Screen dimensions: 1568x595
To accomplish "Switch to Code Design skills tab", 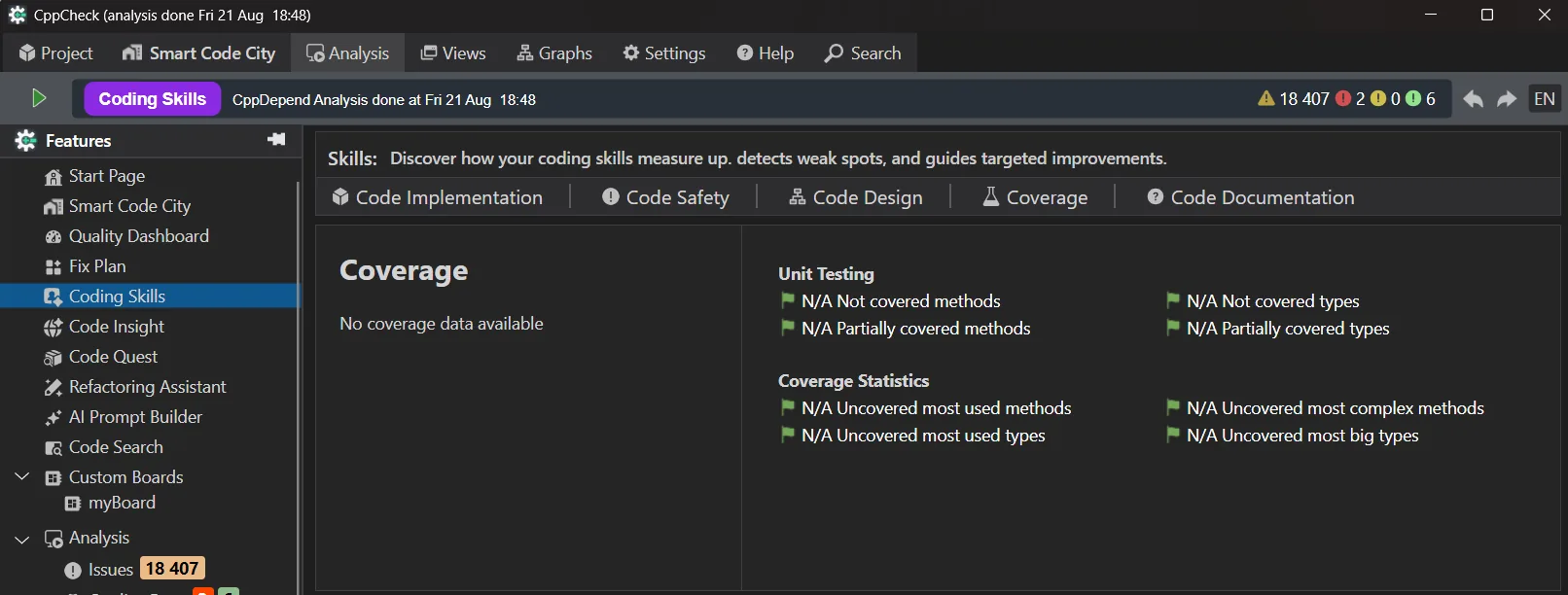I will (855, 197).
